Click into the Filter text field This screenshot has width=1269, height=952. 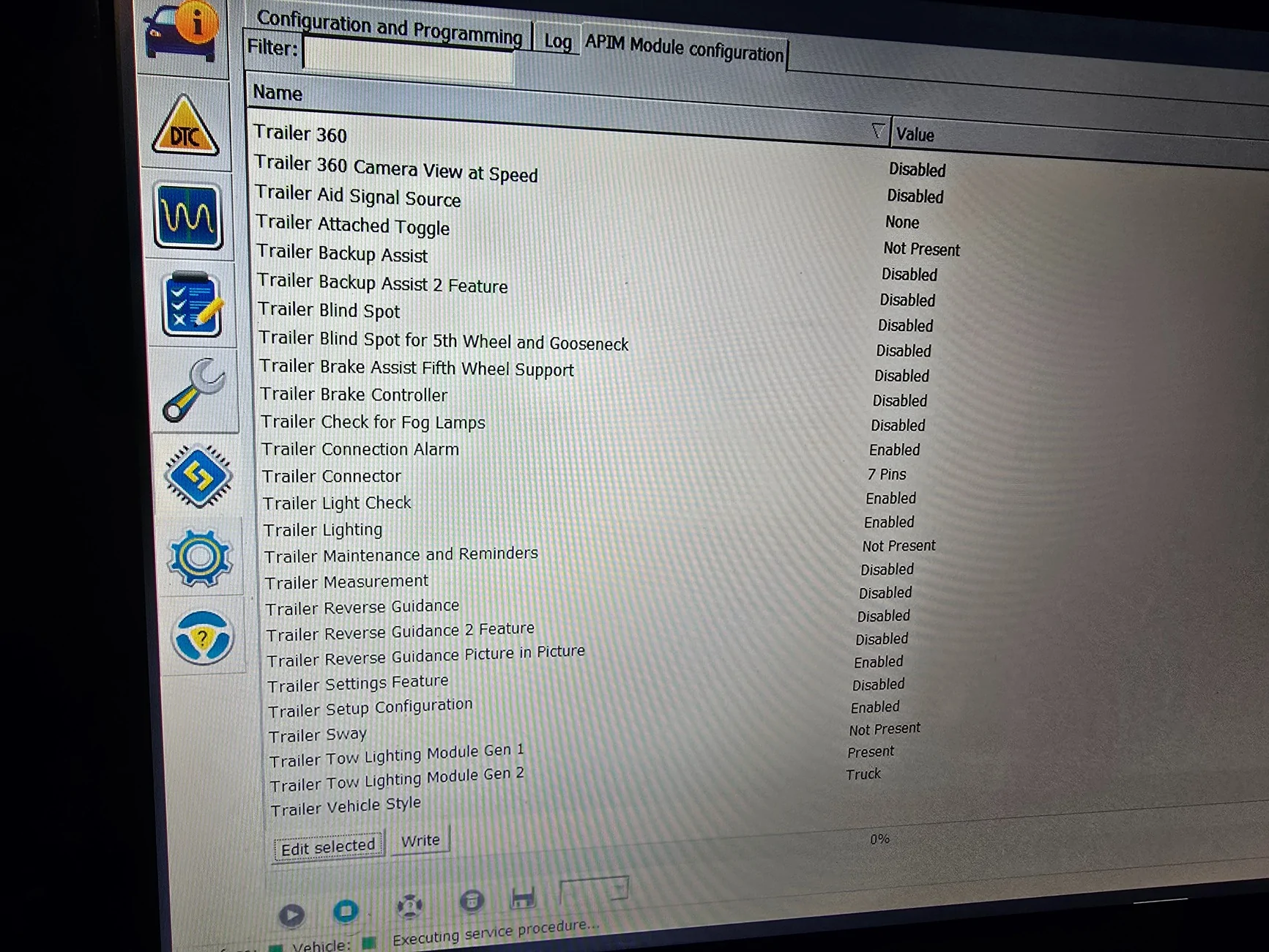tap(409, 59)
